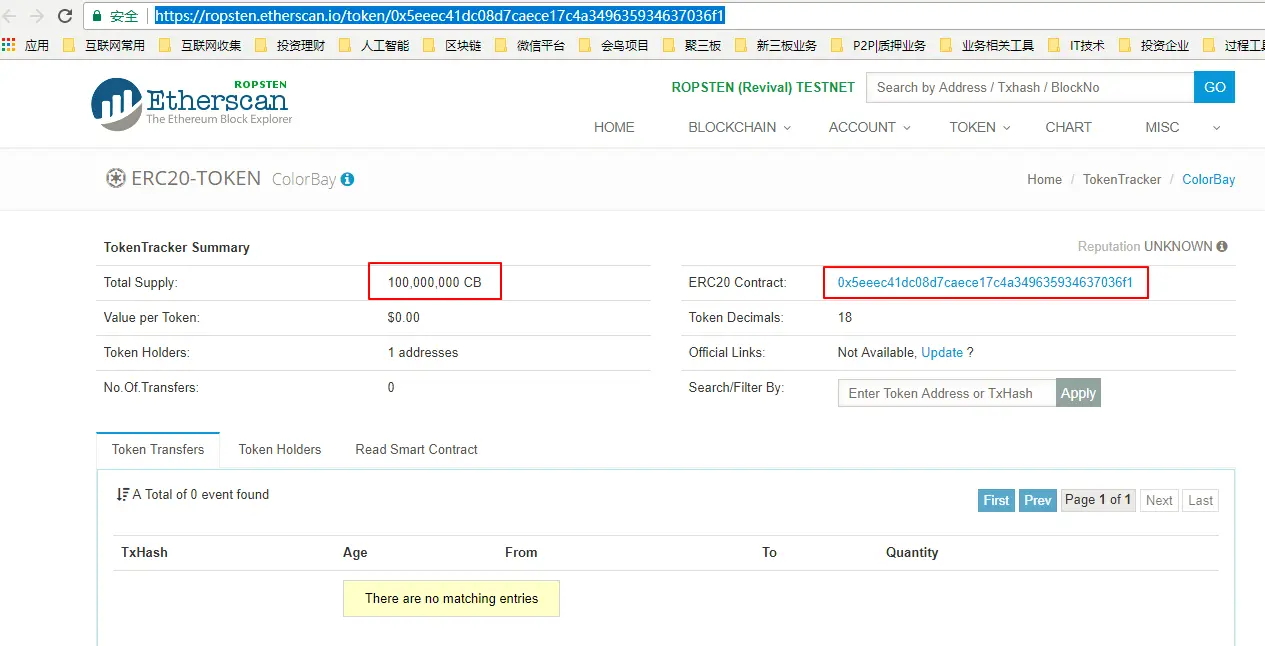Viewport: 1265px width, 646px height.
Task: Switch to Token Transfers tab
Action: 158,449
